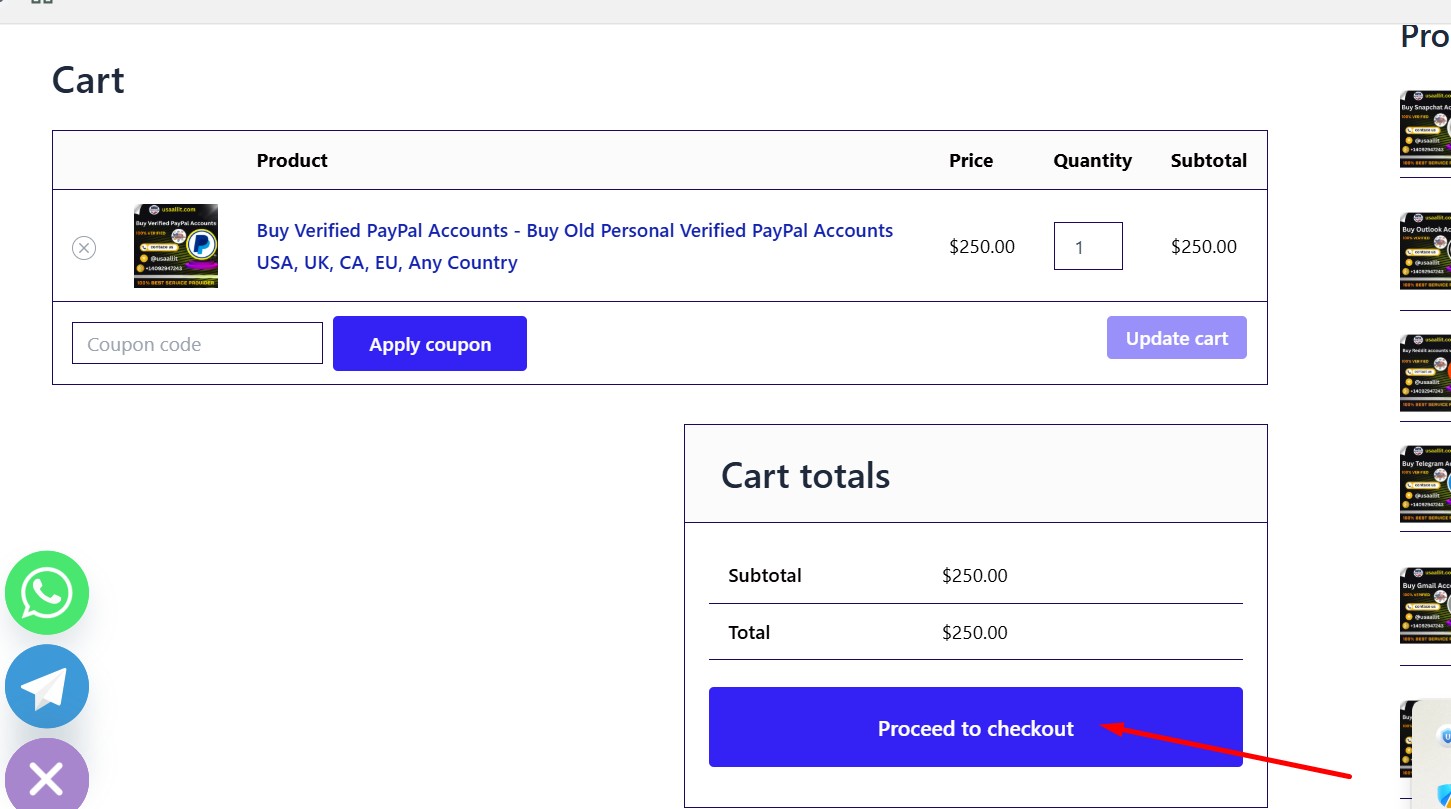Screen dimensions: 1451x809
Task: Select the quantity input box
Action: click(1088, 245)
